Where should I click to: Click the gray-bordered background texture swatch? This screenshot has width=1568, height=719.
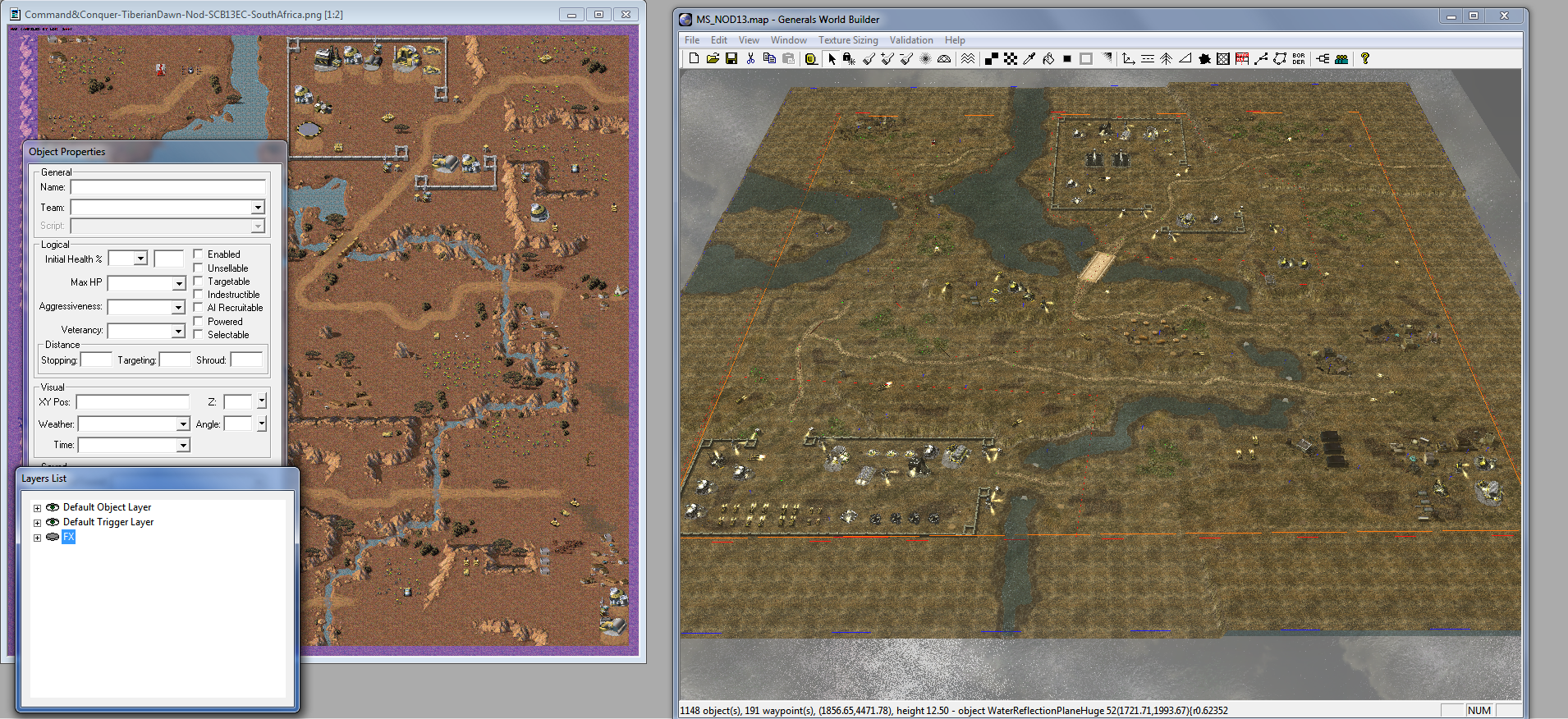coord(1086,58)
